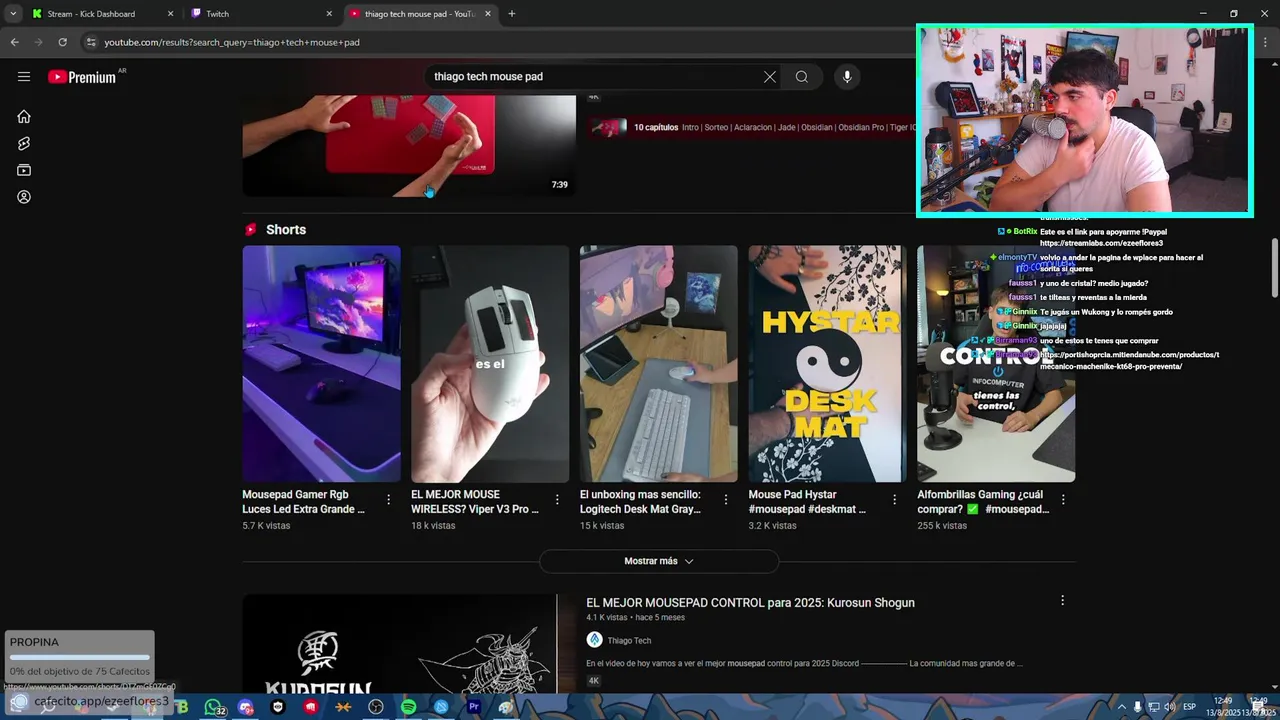Click title El unboxing mas sencillo Logitech
Viewport: 1280px width, 720px height.
tap(640, 502)
